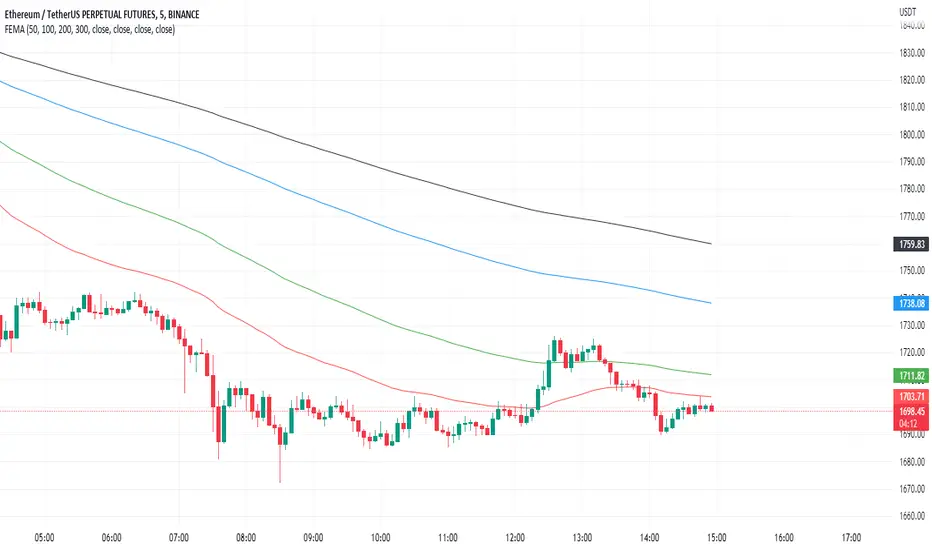
Task: Click the 05:00 time axis label
Action: click(x=44, y=538)
